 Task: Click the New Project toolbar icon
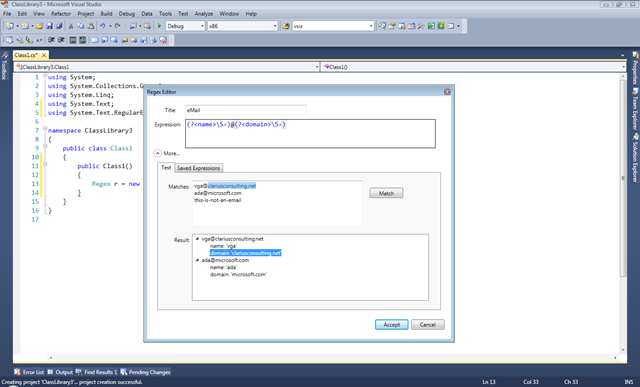[x=9, y=26]
